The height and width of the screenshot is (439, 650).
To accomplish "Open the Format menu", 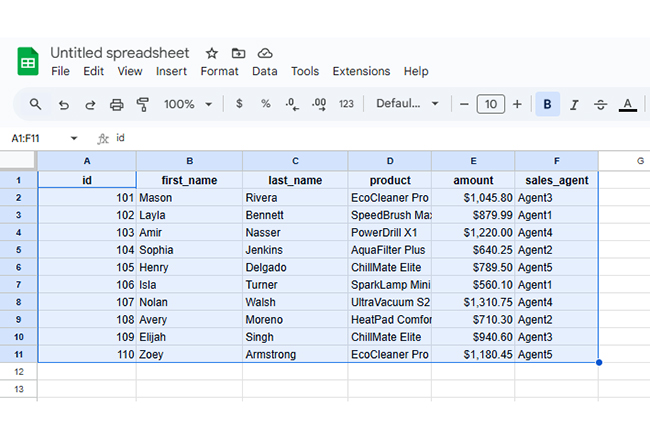I will (219, 71).
